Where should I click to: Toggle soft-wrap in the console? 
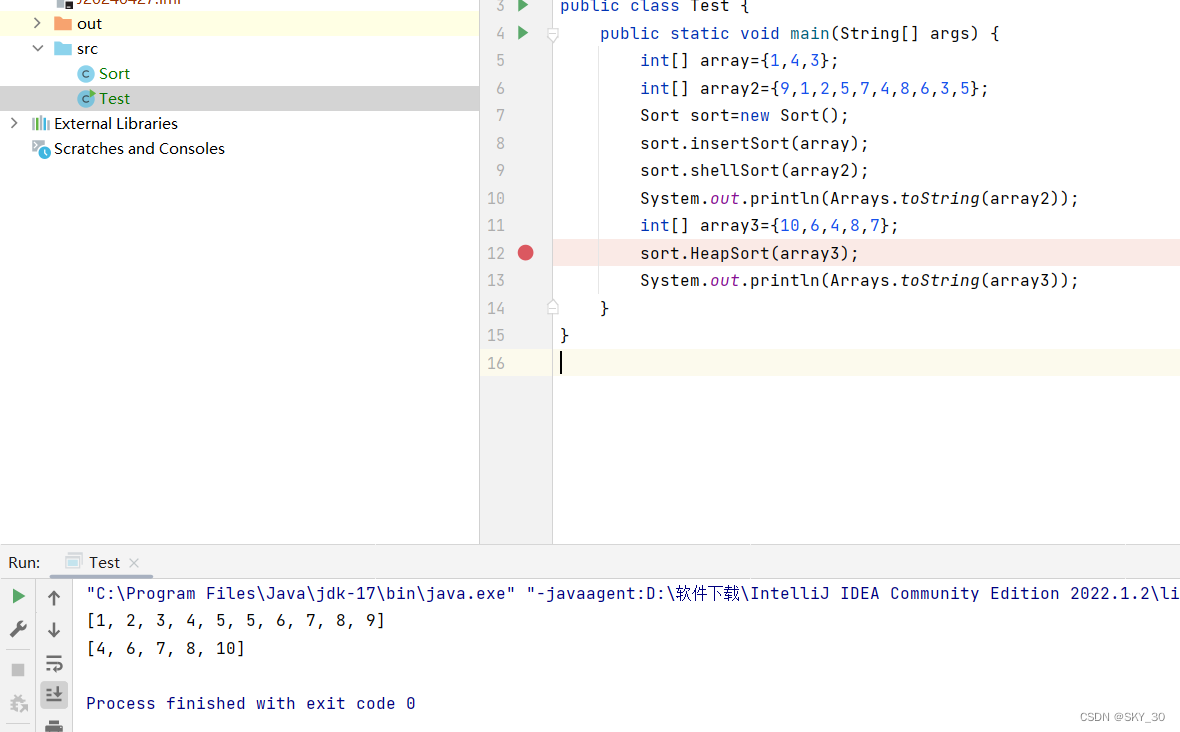click(54, 664)
